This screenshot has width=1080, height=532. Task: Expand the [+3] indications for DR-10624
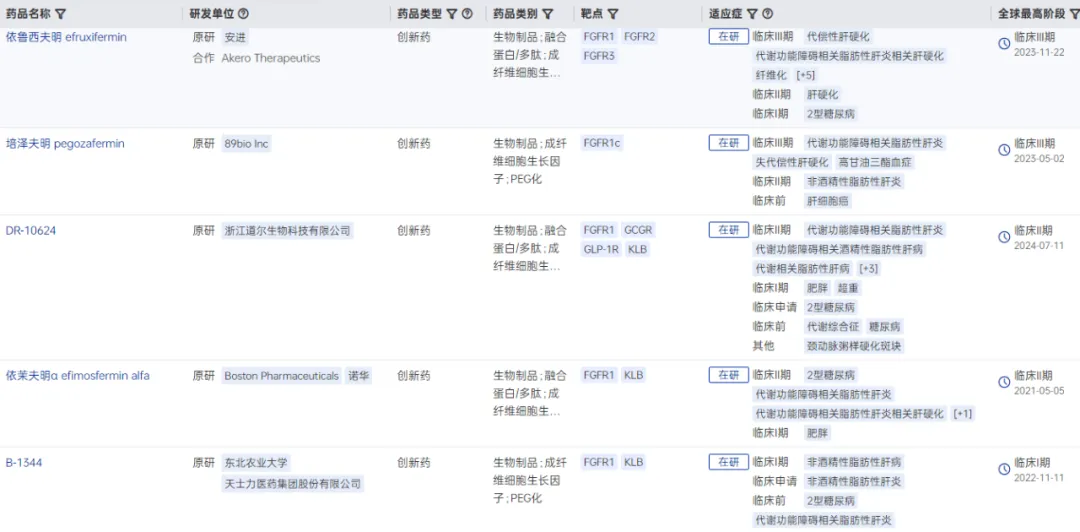tap(869, 269)
